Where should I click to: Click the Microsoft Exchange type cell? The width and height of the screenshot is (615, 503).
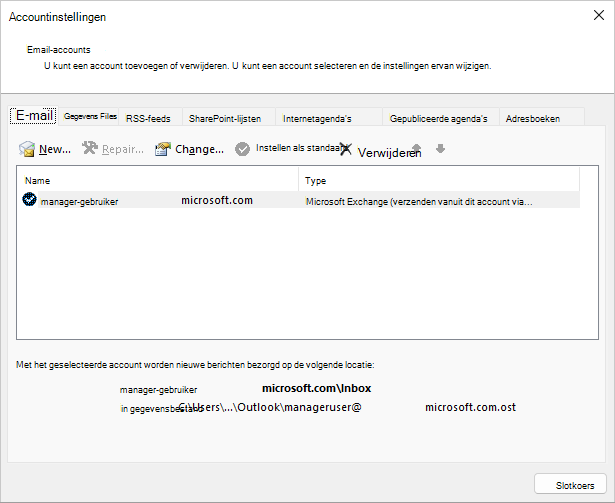pyautogui.click(x=419, y=202)
